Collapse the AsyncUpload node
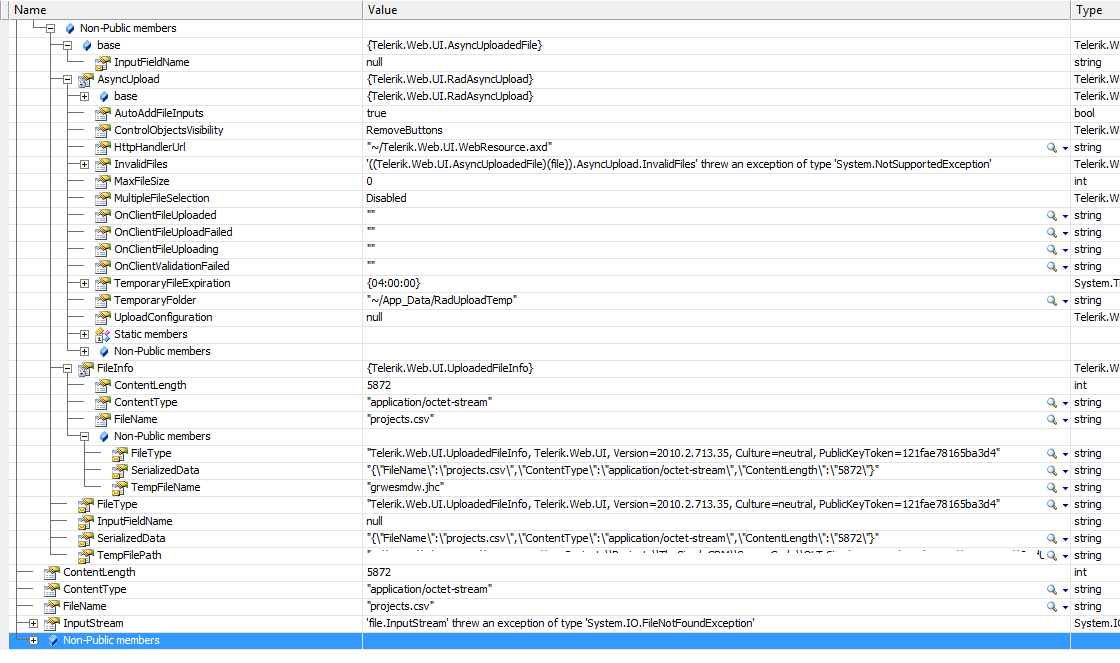Image resolution: width=1120 pixels, height=663 pixels. tap(67, 79)
